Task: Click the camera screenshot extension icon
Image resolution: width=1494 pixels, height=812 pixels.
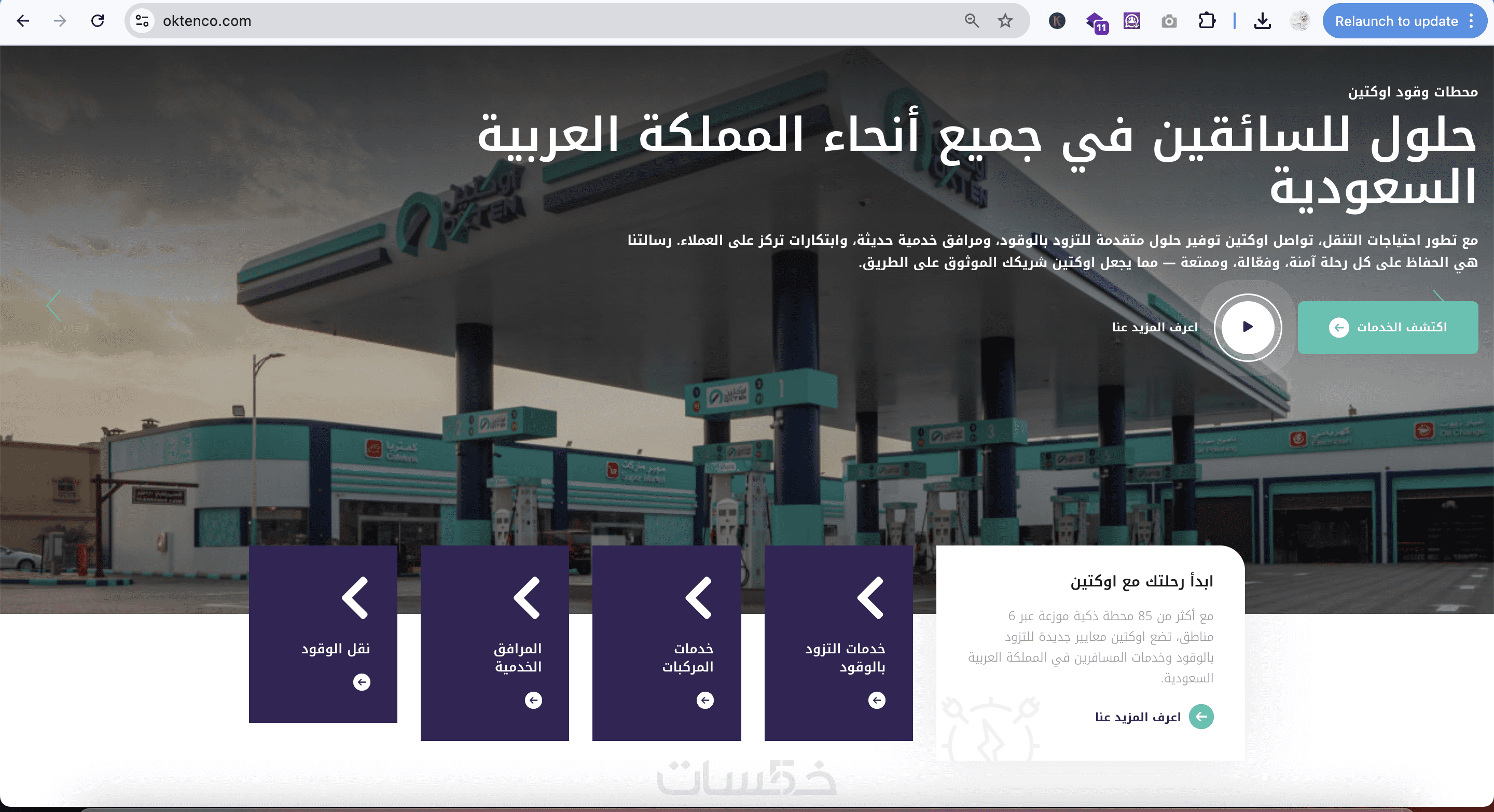Action: point(1169,21)
